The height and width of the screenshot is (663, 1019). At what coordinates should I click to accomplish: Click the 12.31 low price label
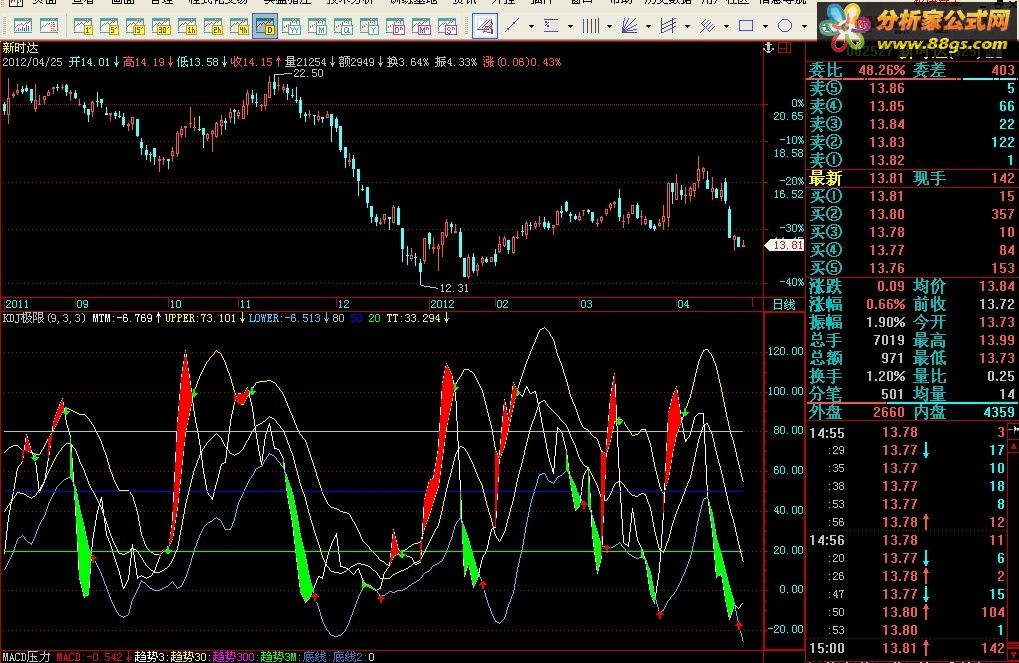click(454, 288)
